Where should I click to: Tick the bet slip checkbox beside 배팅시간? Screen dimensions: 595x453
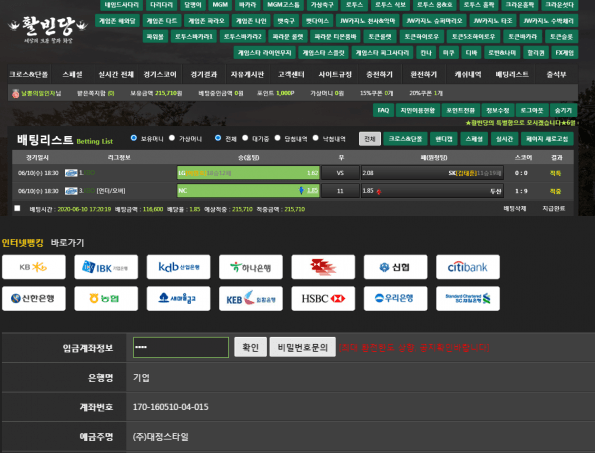pyautogui.click(x=17, y=208)
